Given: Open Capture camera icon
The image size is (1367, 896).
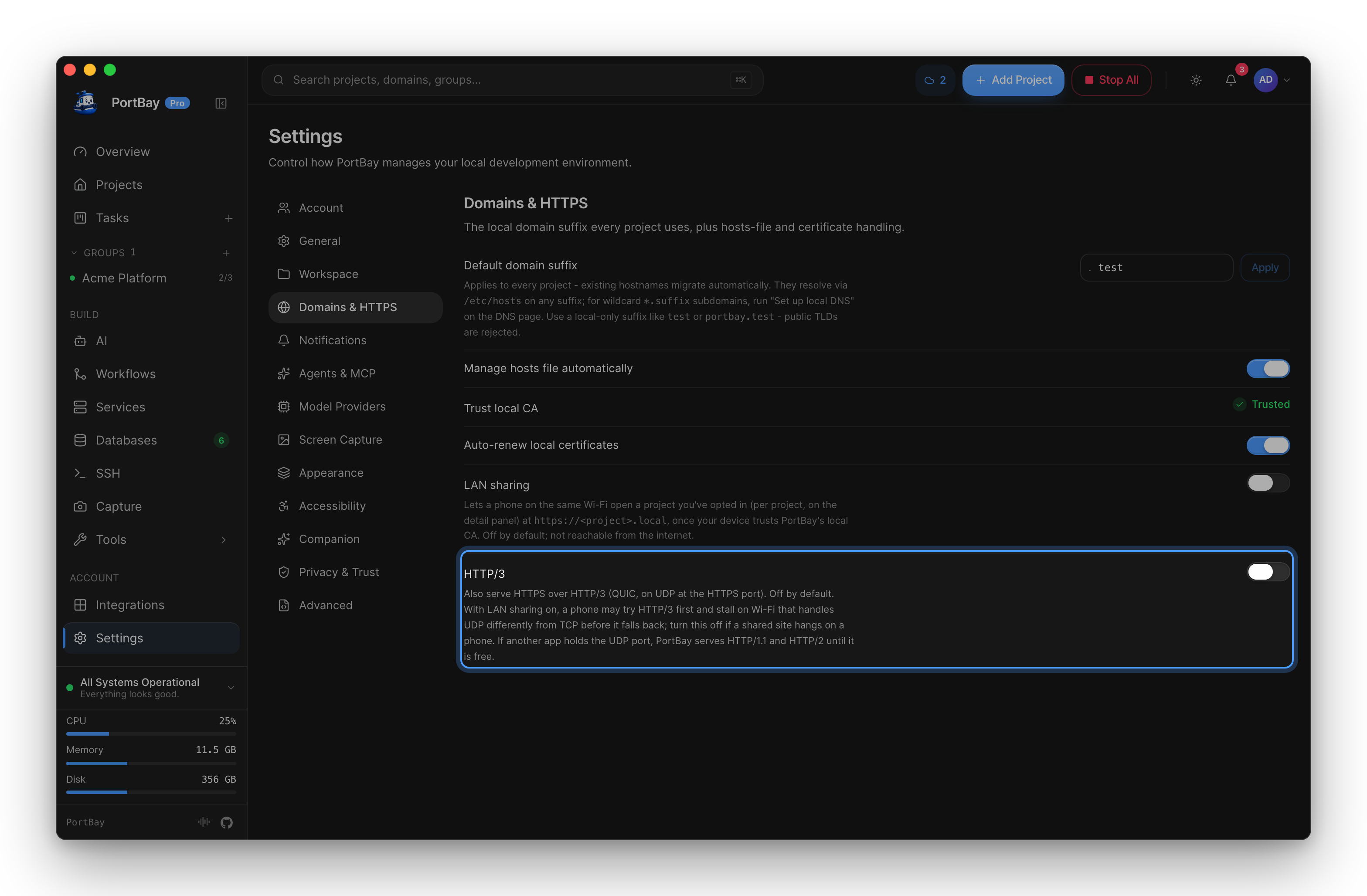Looking at the screenshot, I should click(x=80, y=506).
